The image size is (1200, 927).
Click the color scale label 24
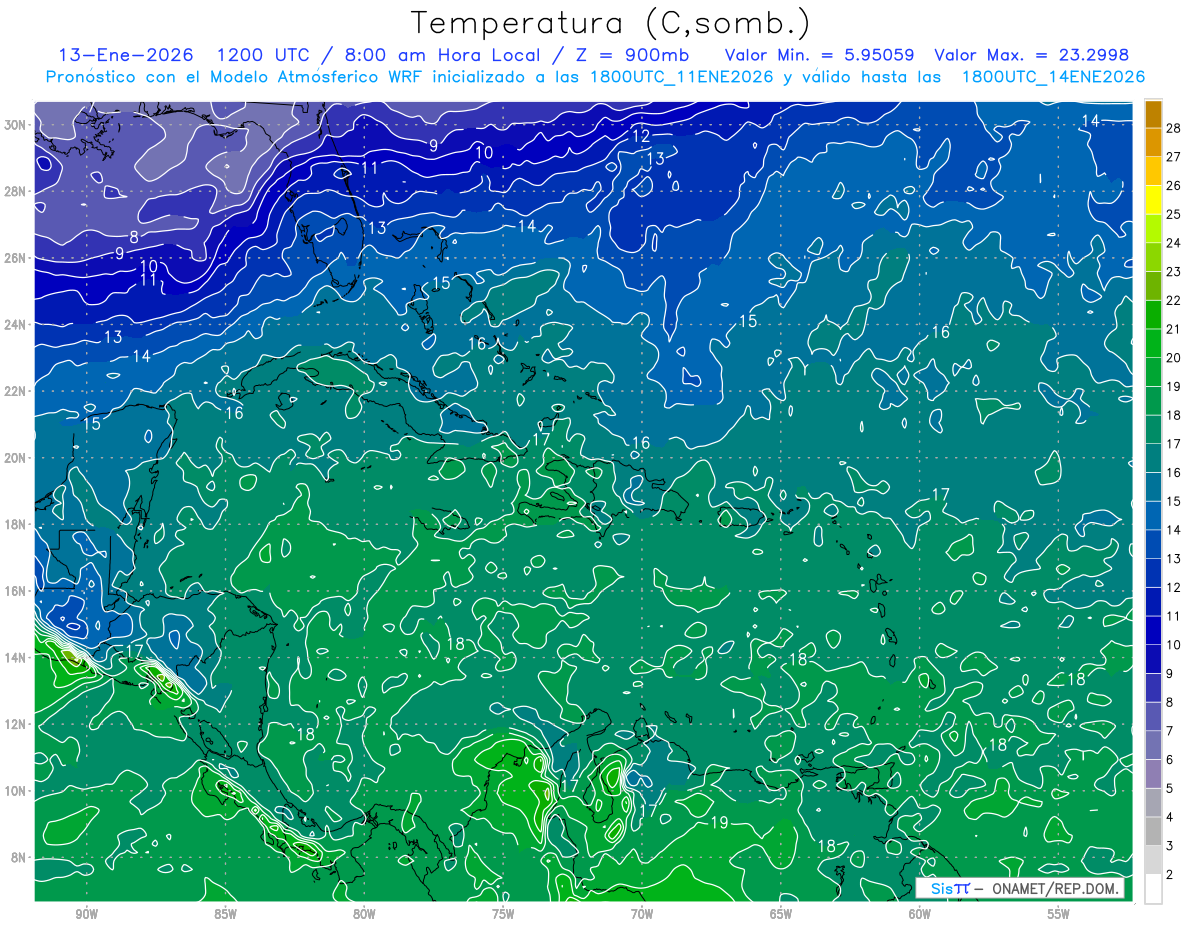click(1174, 243)
